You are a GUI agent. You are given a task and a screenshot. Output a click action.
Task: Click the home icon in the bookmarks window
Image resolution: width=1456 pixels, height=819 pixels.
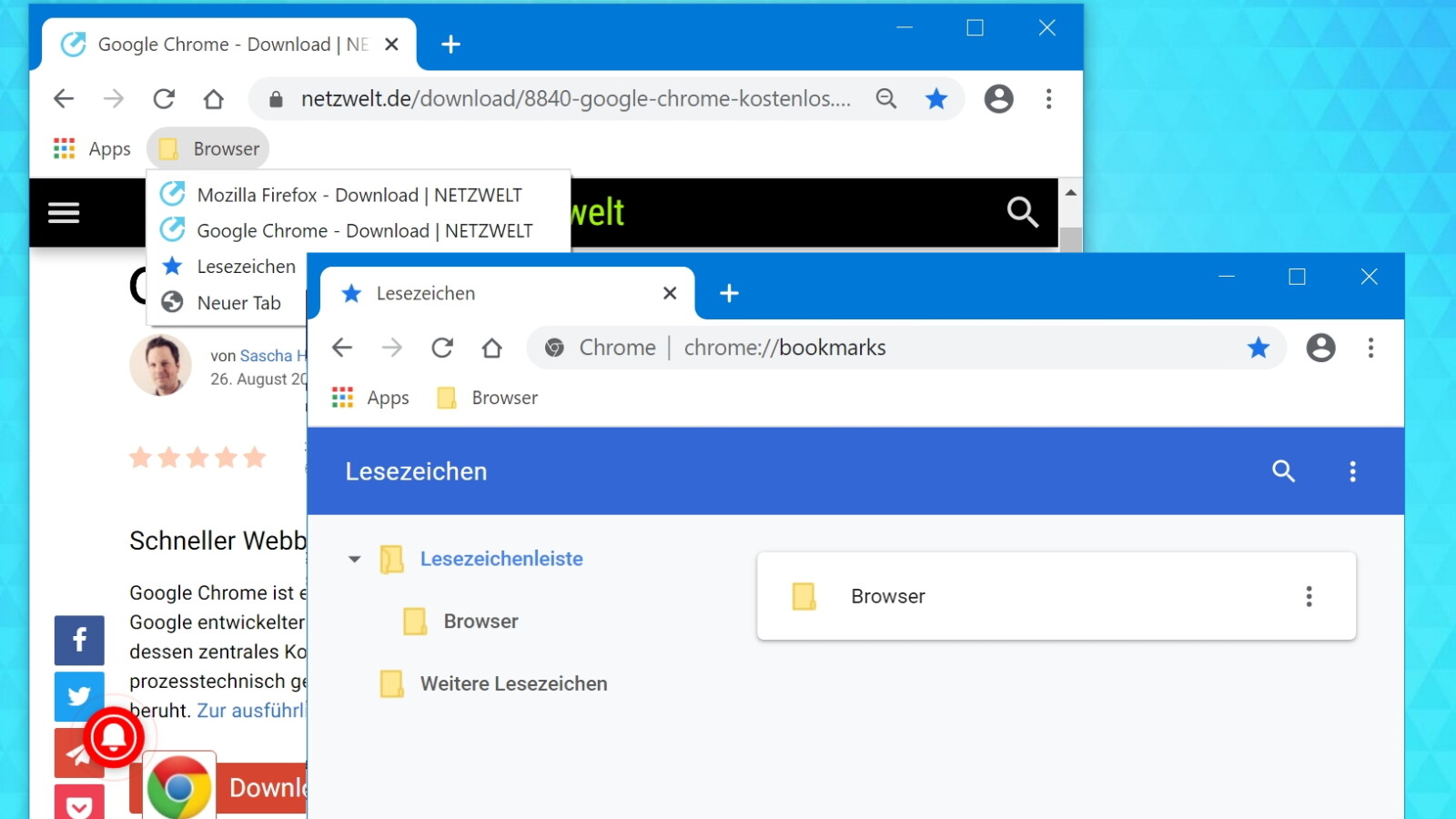pos(491,348)
